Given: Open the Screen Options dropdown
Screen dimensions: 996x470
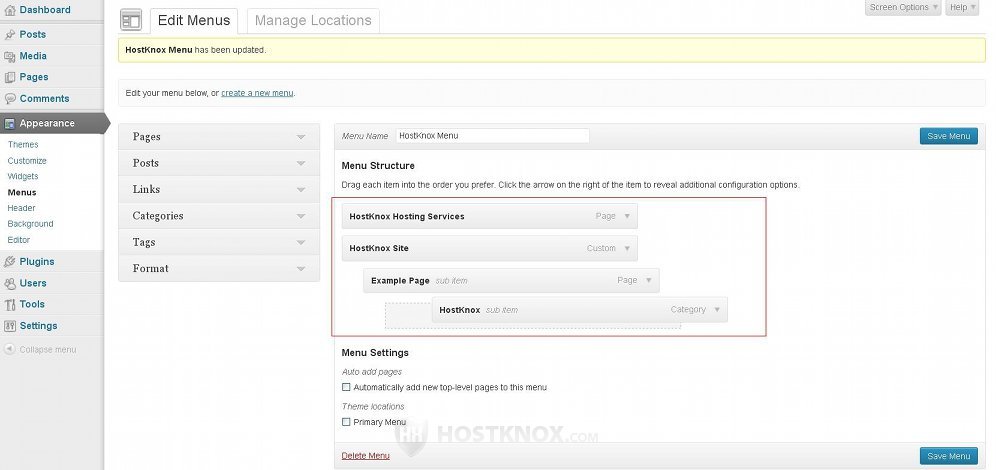Looking at the screenshot, I should tap(903, 8).
